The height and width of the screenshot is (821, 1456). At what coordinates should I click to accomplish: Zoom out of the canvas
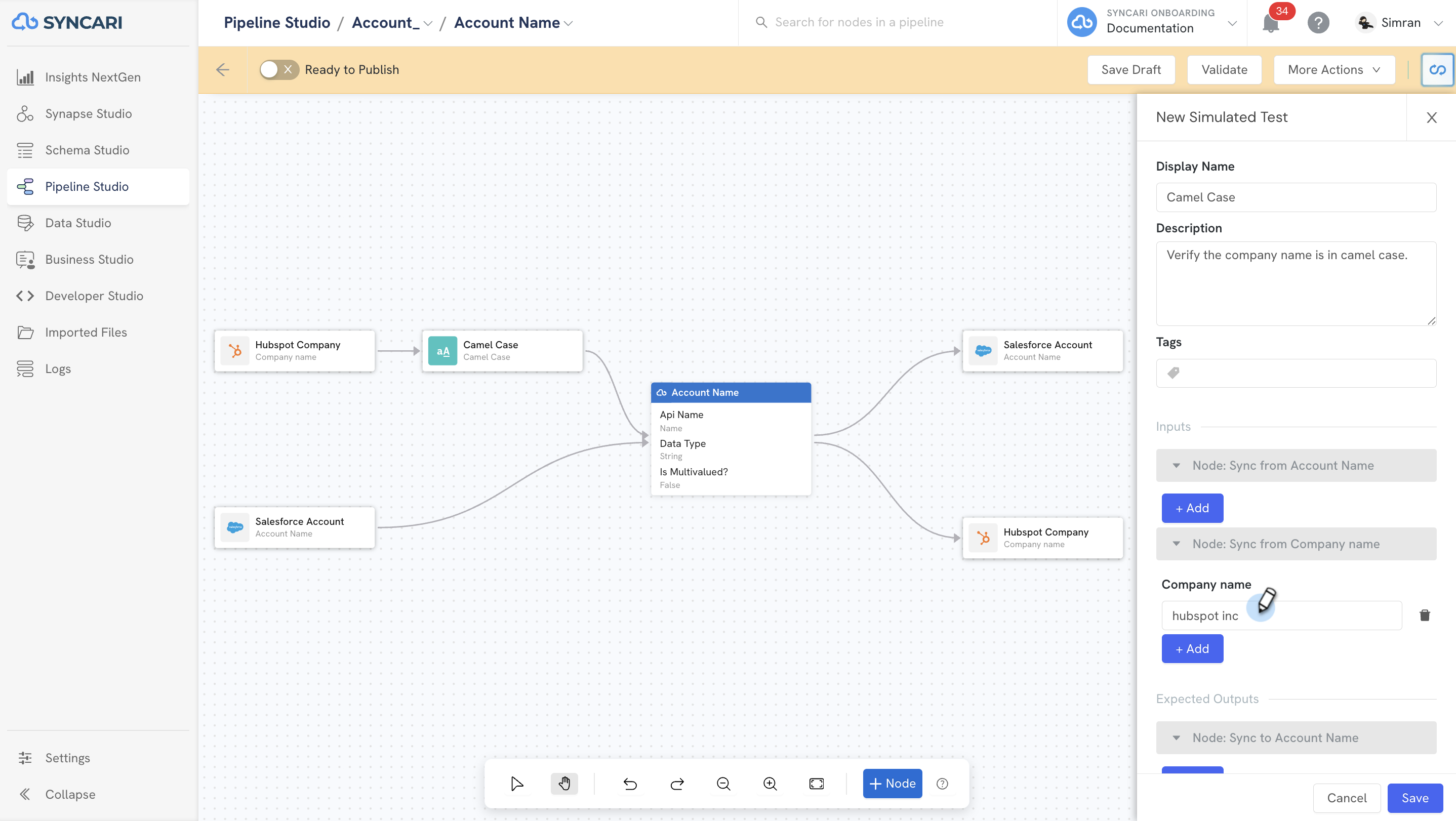click(723, 784)
